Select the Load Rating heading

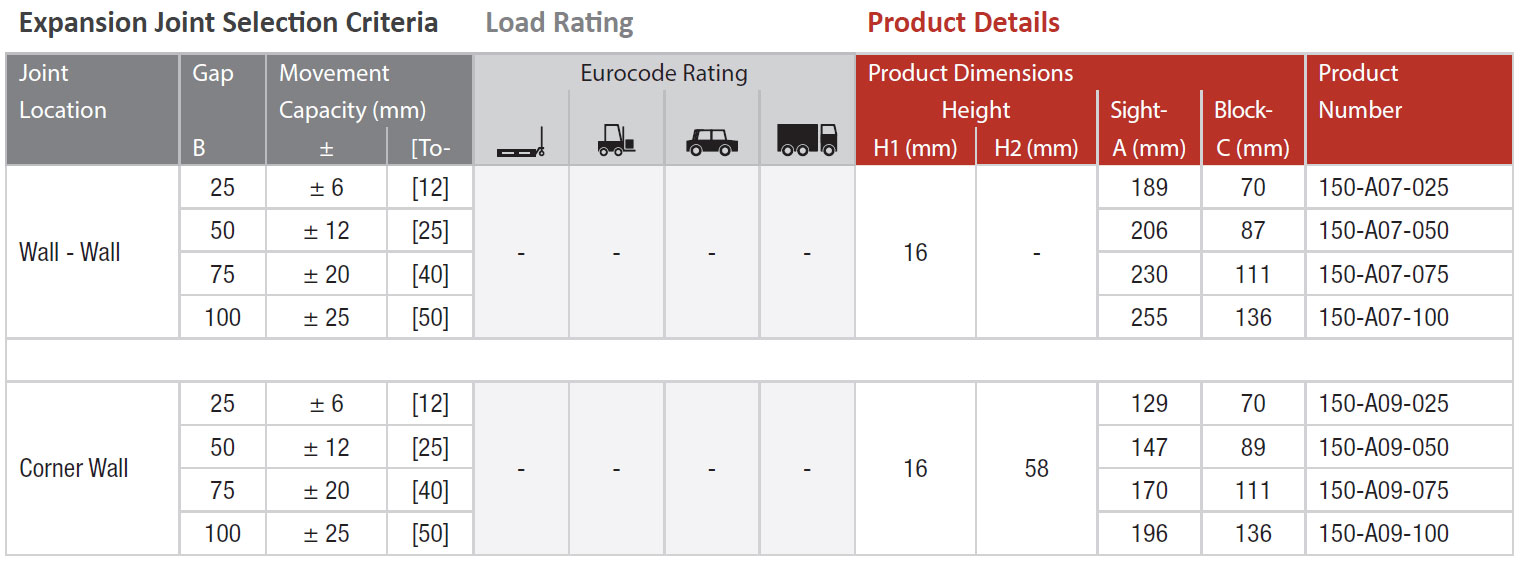click(x=559, y=22)
